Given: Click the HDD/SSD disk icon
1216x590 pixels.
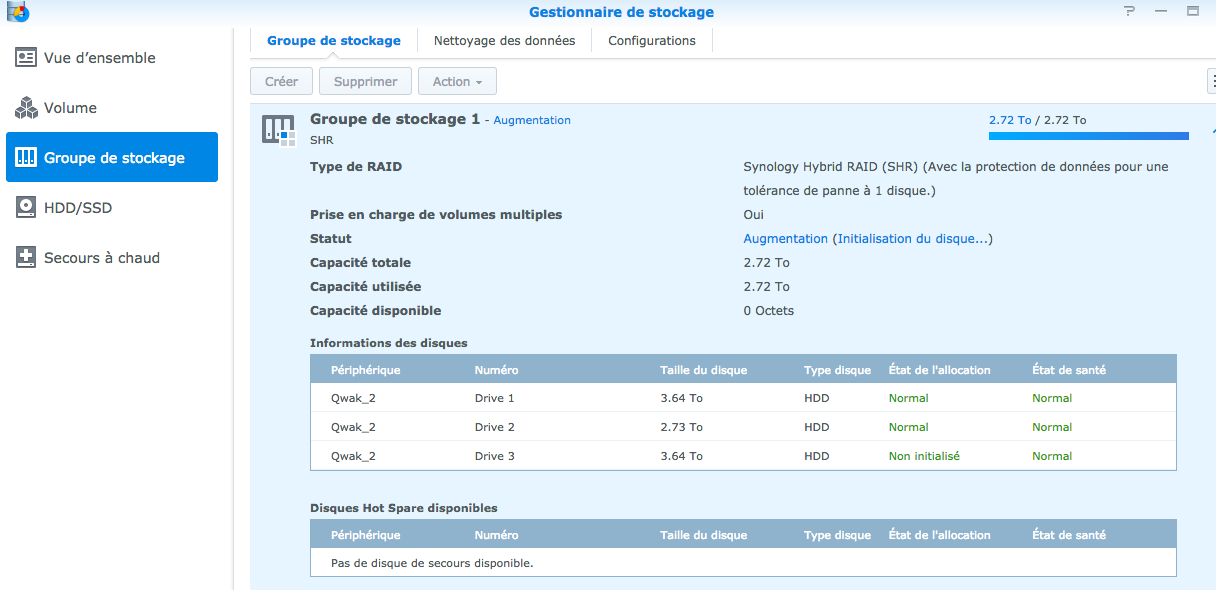Looking at the screenshot, I should tap(26, 208).
